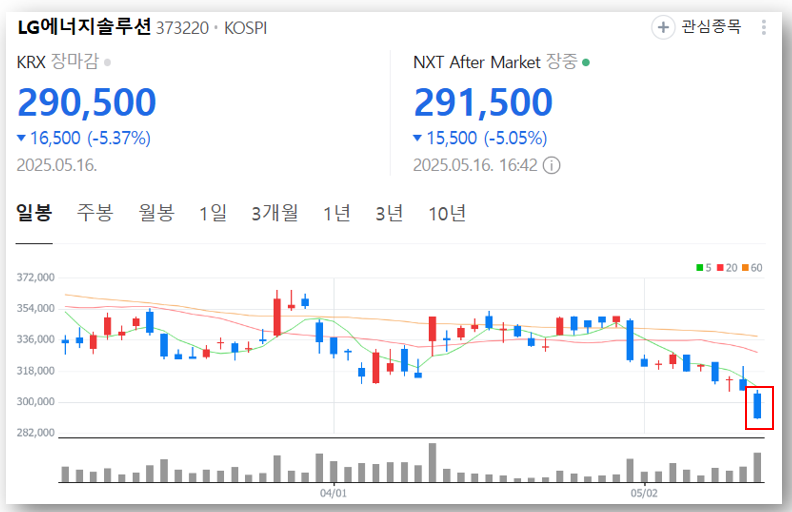Viewport: 792px width, 512px height.
Task: Click the NXT price 291,500
Action: 483,102
